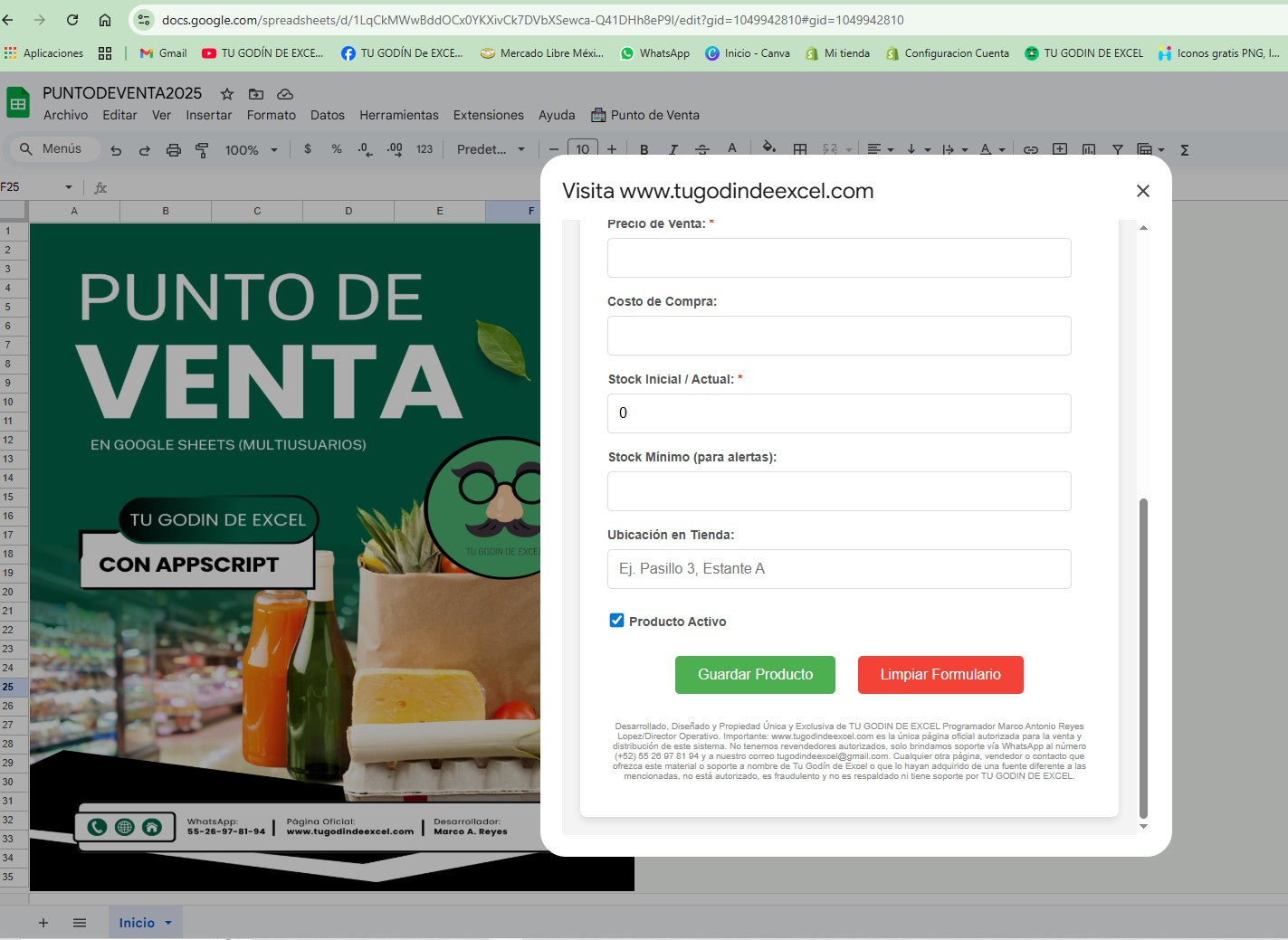Open the Formato menu
1288x940 pixels.
click(272, 115)
